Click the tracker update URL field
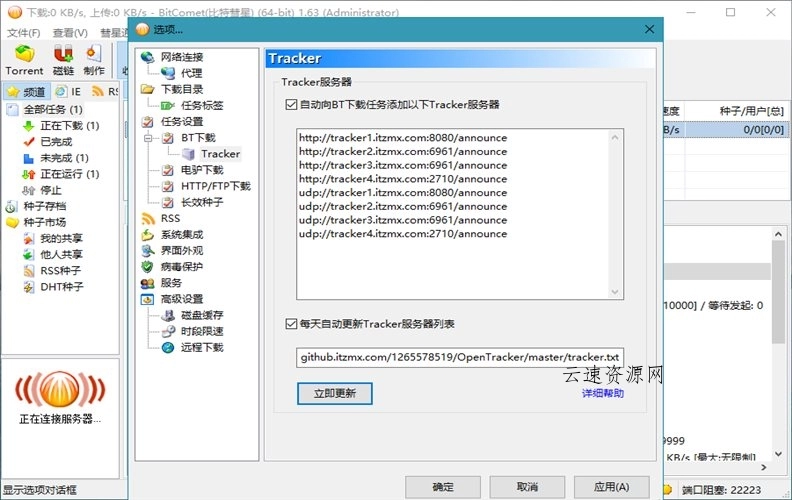This screenshot has height=500, width=792. [x=460, y=357]
